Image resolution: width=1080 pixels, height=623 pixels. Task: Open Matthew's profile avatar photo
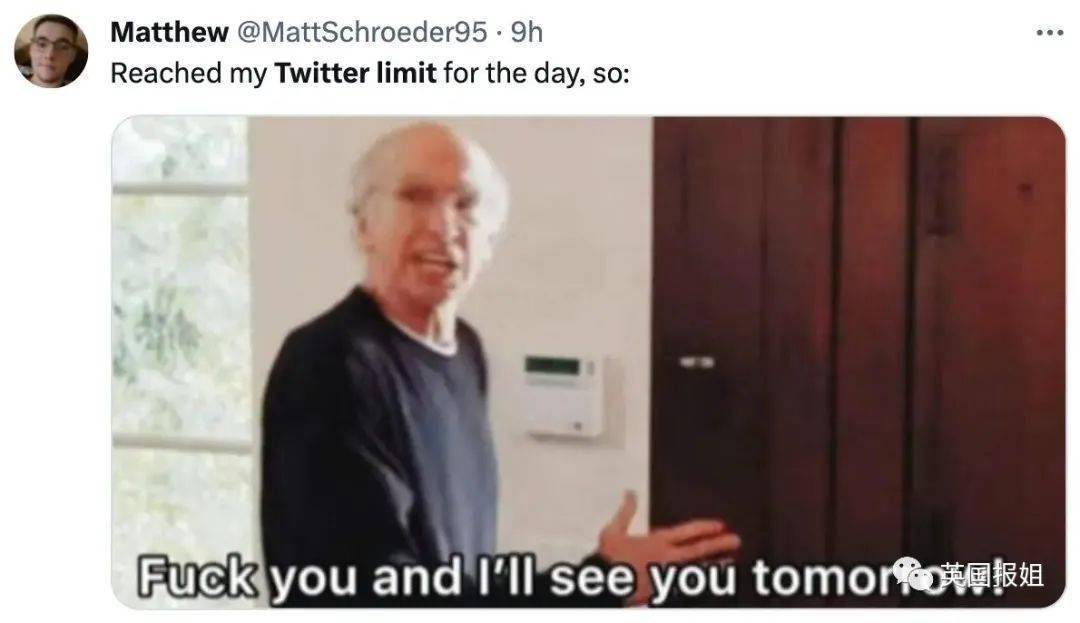coord(51,51)
